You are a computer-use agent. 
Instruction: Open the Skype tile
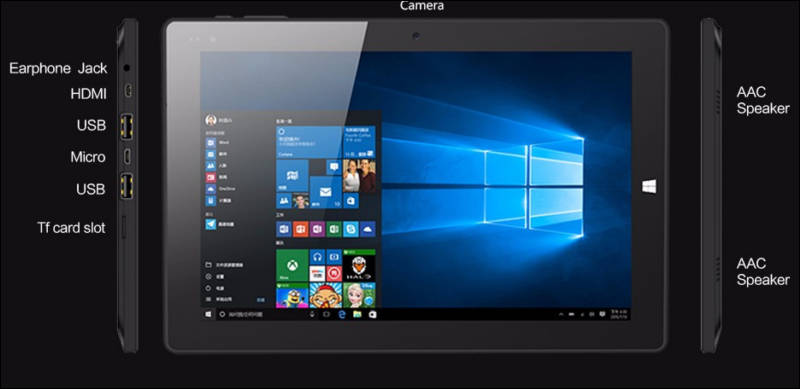[351, 229]
